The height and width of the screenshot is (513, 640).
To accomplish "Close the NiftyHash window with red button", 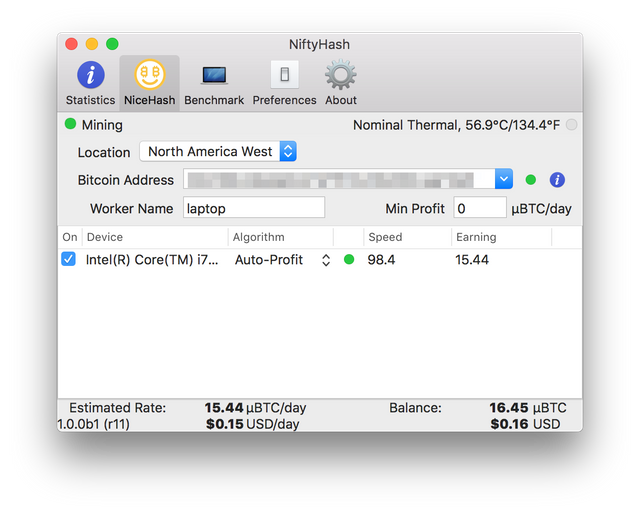I will [71, 44].
